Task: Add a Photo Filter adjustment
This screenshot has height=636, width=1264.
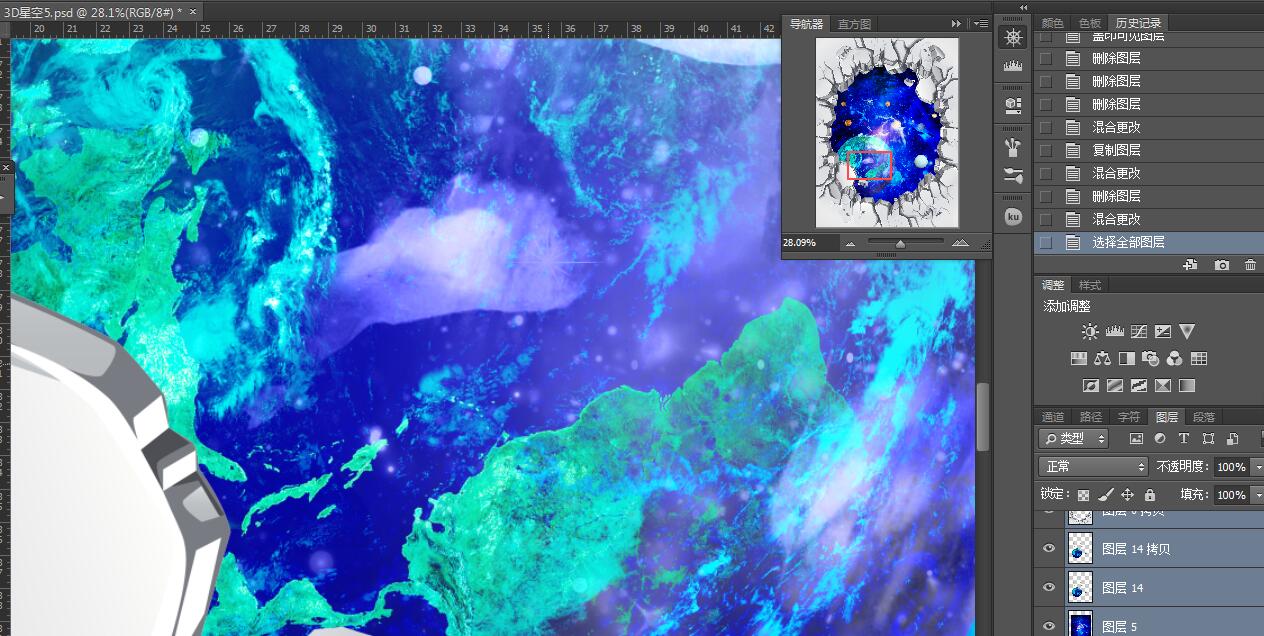Action: point(1151,358)
